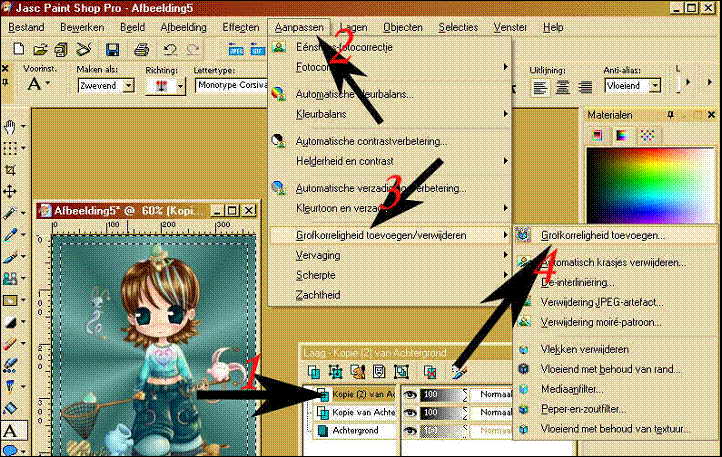This screenshot has width=722, height=457.
Task: Click the Pin icon on Materialen palette
Action: (671, 115)
